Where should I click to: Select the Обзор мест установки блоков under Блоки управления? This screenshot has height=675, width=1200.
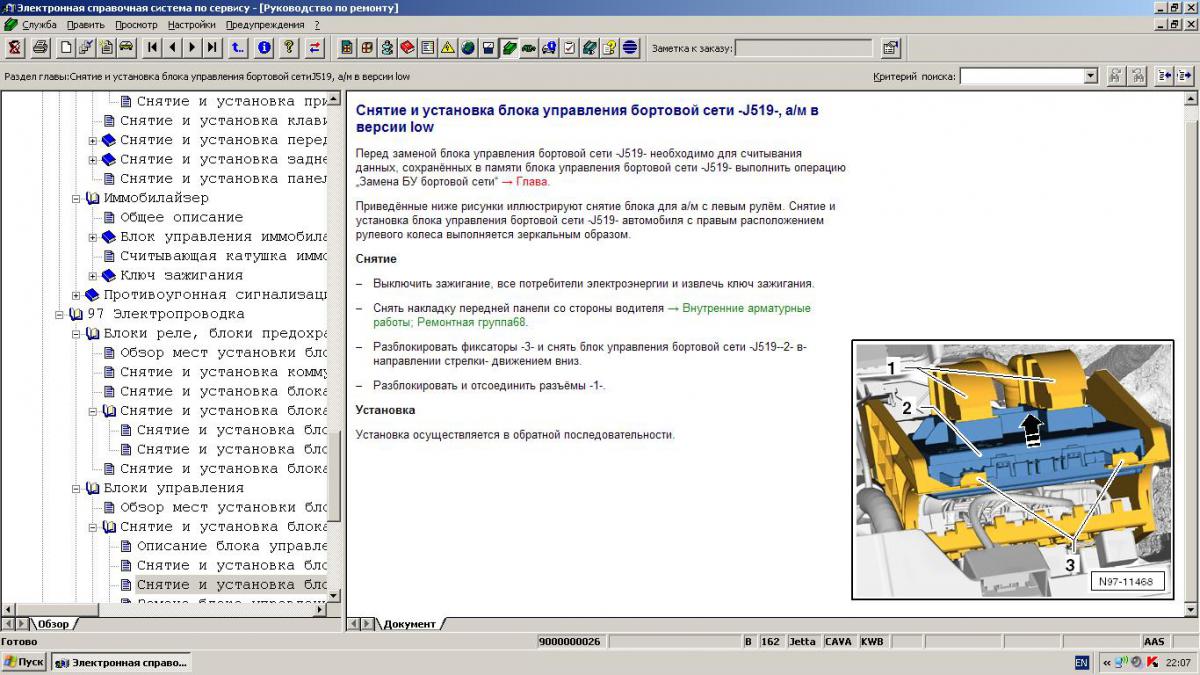(x=224, y=507)
